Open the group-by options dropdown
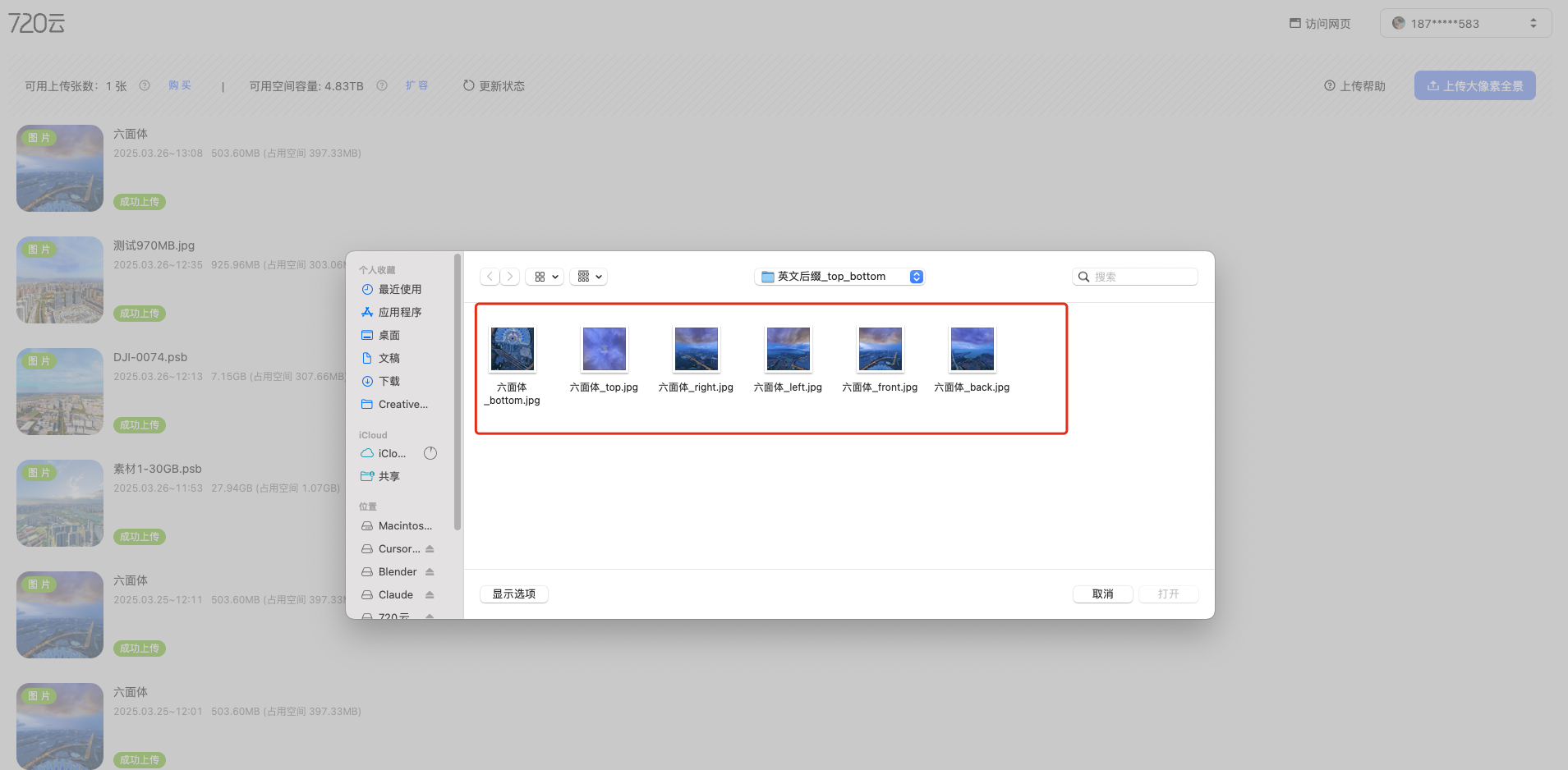The height and width of the screenshot is (770, 1568). click(589, 277)
